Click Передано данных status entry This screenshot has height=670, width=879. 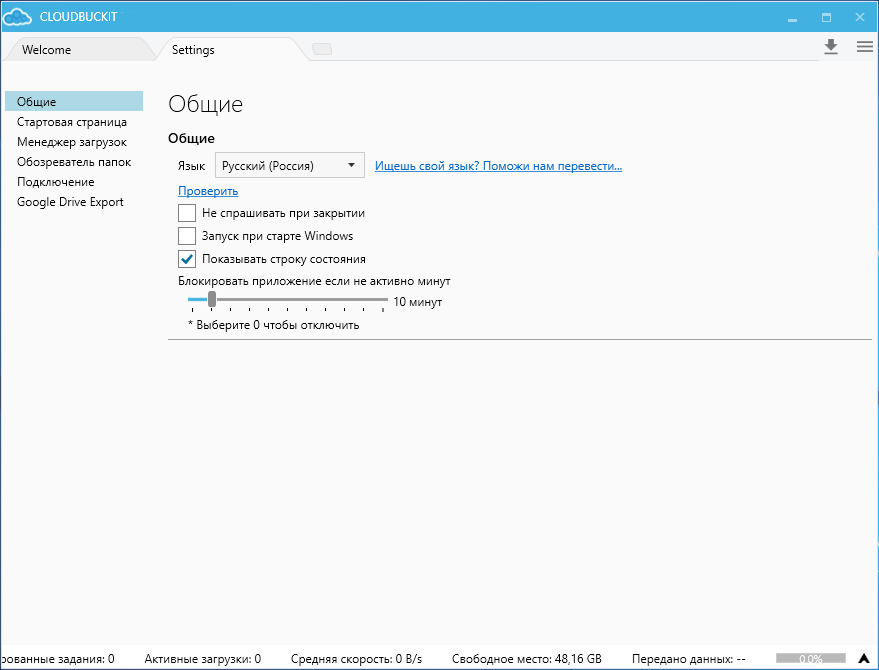click(688, 659)
